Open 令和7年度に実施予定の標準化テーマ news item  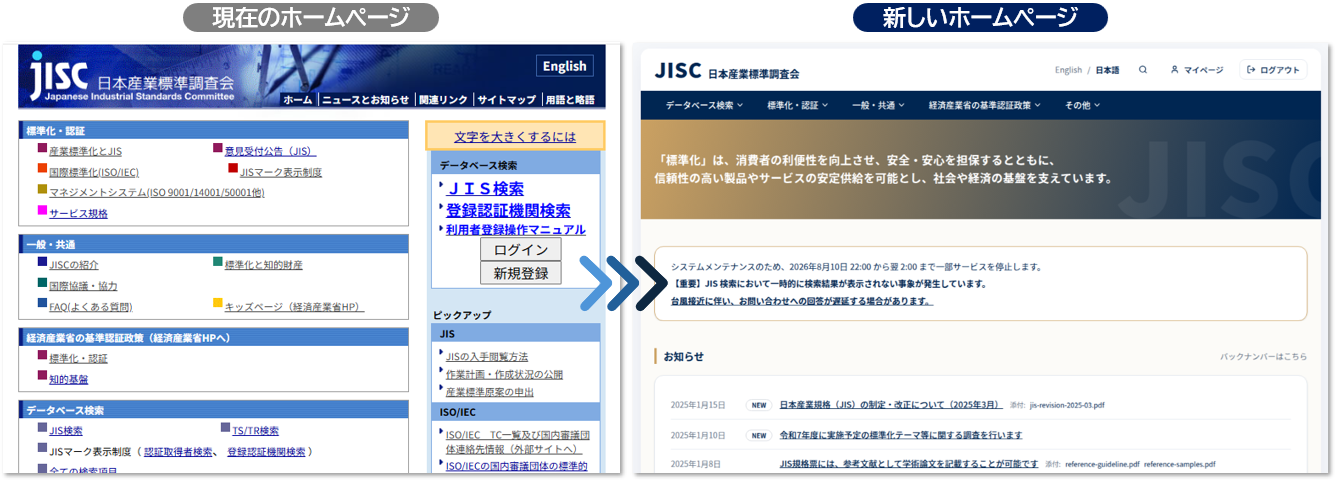901,435
